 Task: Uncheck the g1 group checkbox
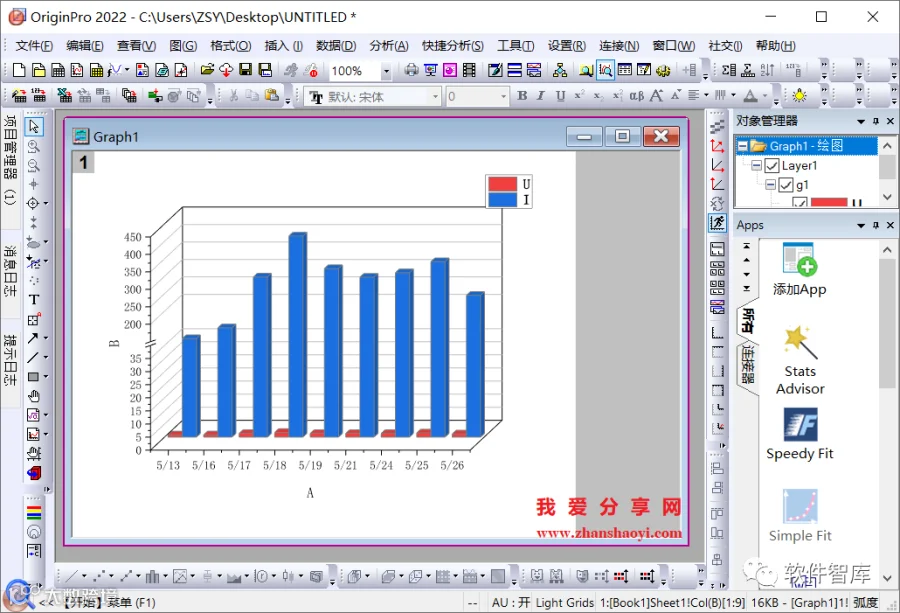coord(786,185)
